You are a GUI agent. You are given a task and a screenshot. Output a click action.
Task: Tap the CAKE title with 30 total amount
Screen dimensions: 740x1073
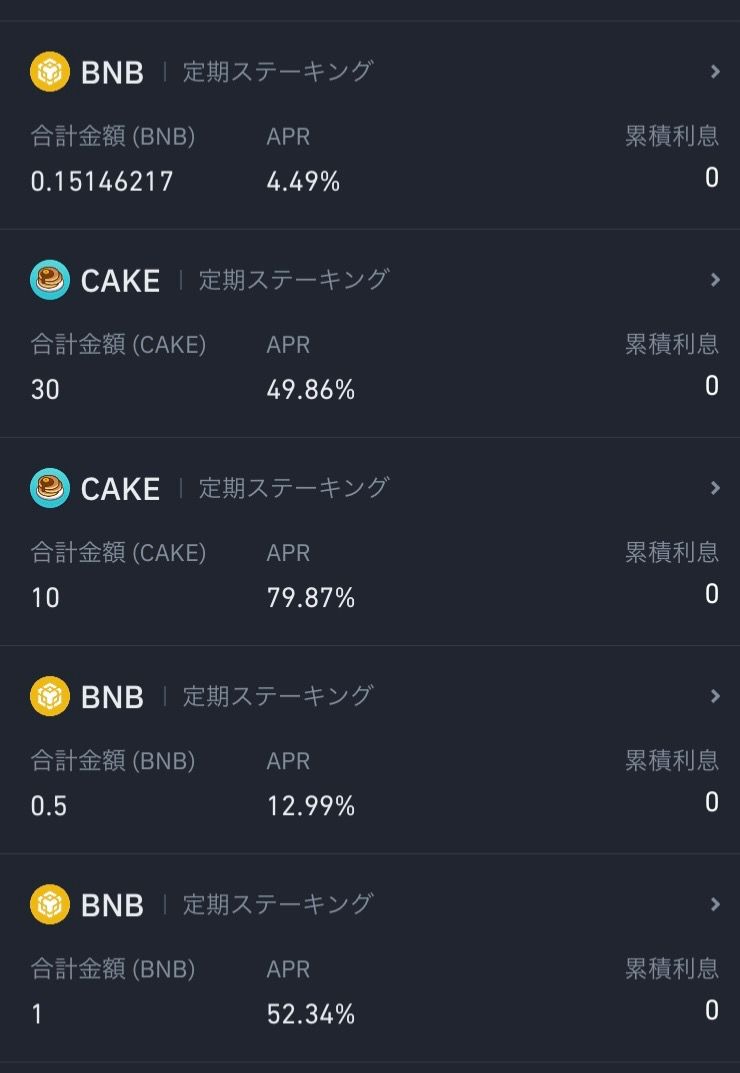[x=120, y=281]
